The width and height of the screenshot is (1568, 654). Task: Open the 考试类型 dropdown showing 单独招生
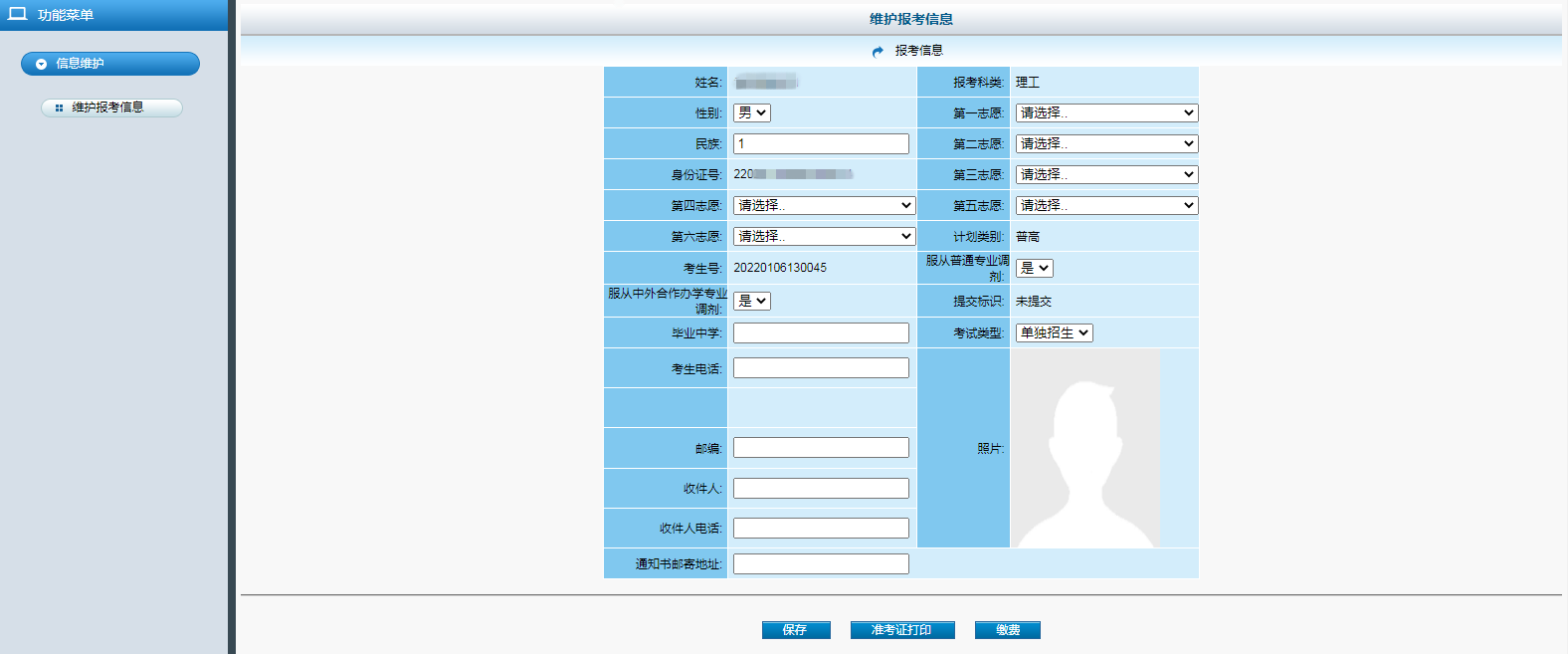(x=1054, y=333)
